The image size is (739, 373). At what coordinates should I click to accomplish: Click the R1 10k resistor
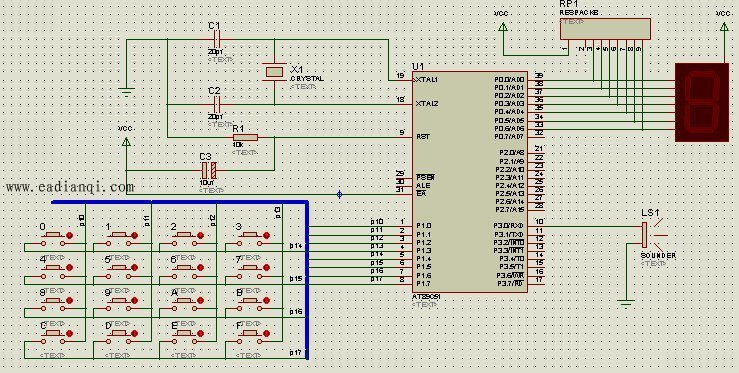(x=245, y=137)
